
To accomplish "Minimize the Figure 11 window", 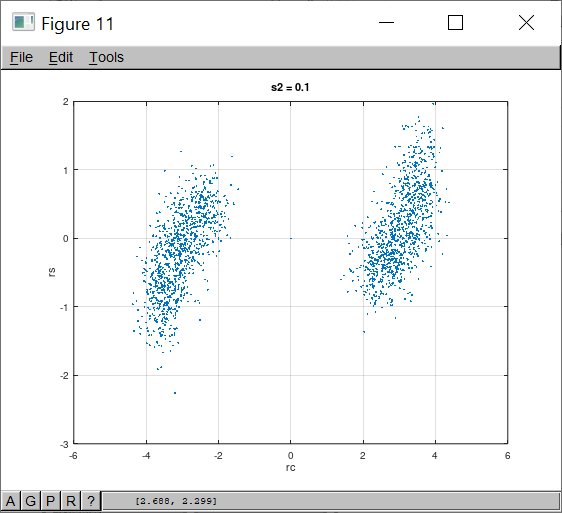I will click(x=386, y=23).
